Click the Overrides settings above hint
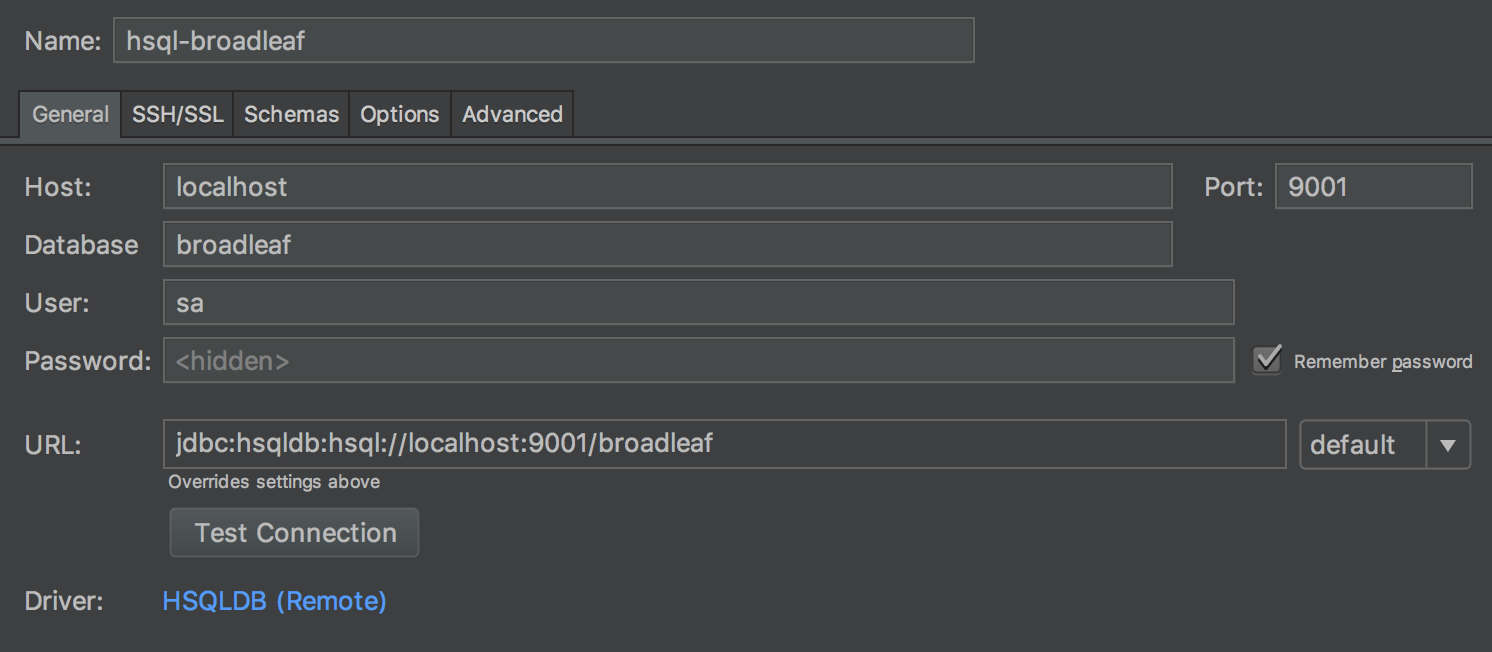 pos(274,482)
